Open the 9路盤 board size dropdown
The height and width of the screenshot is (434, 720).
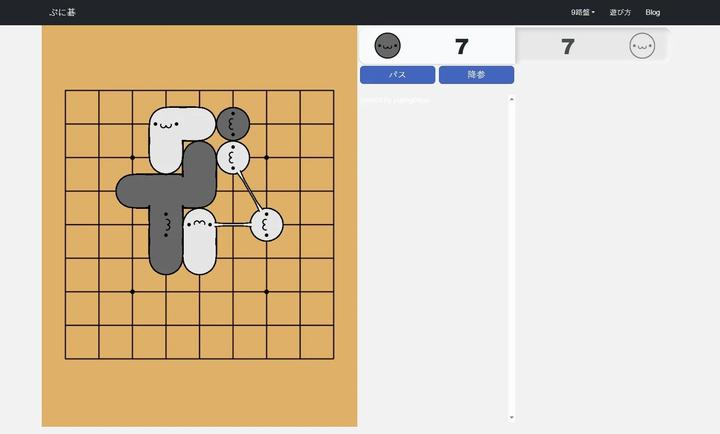click(582, 12)
